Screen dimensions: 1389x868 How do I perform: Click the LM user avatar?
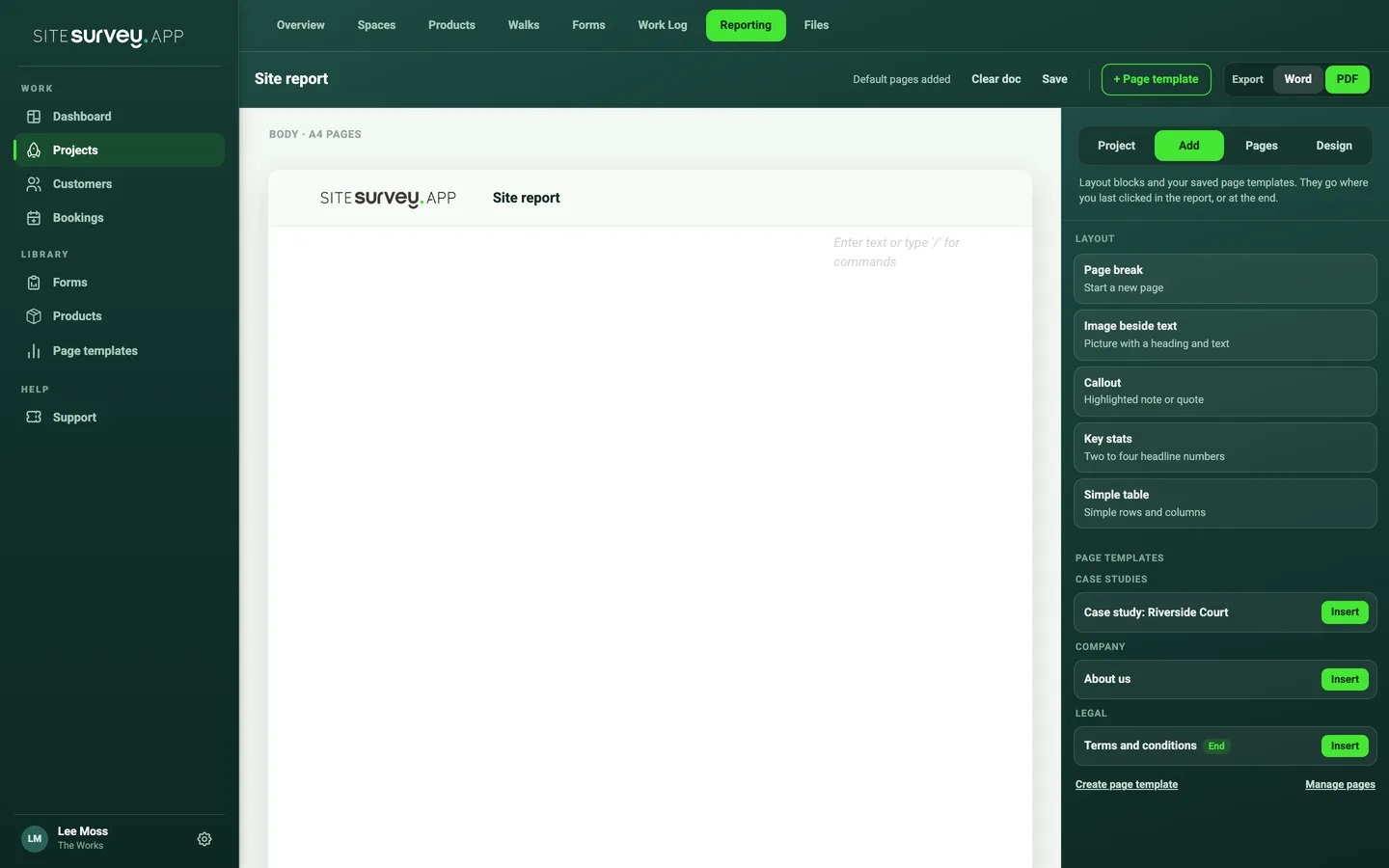click(x=35, y=839)
